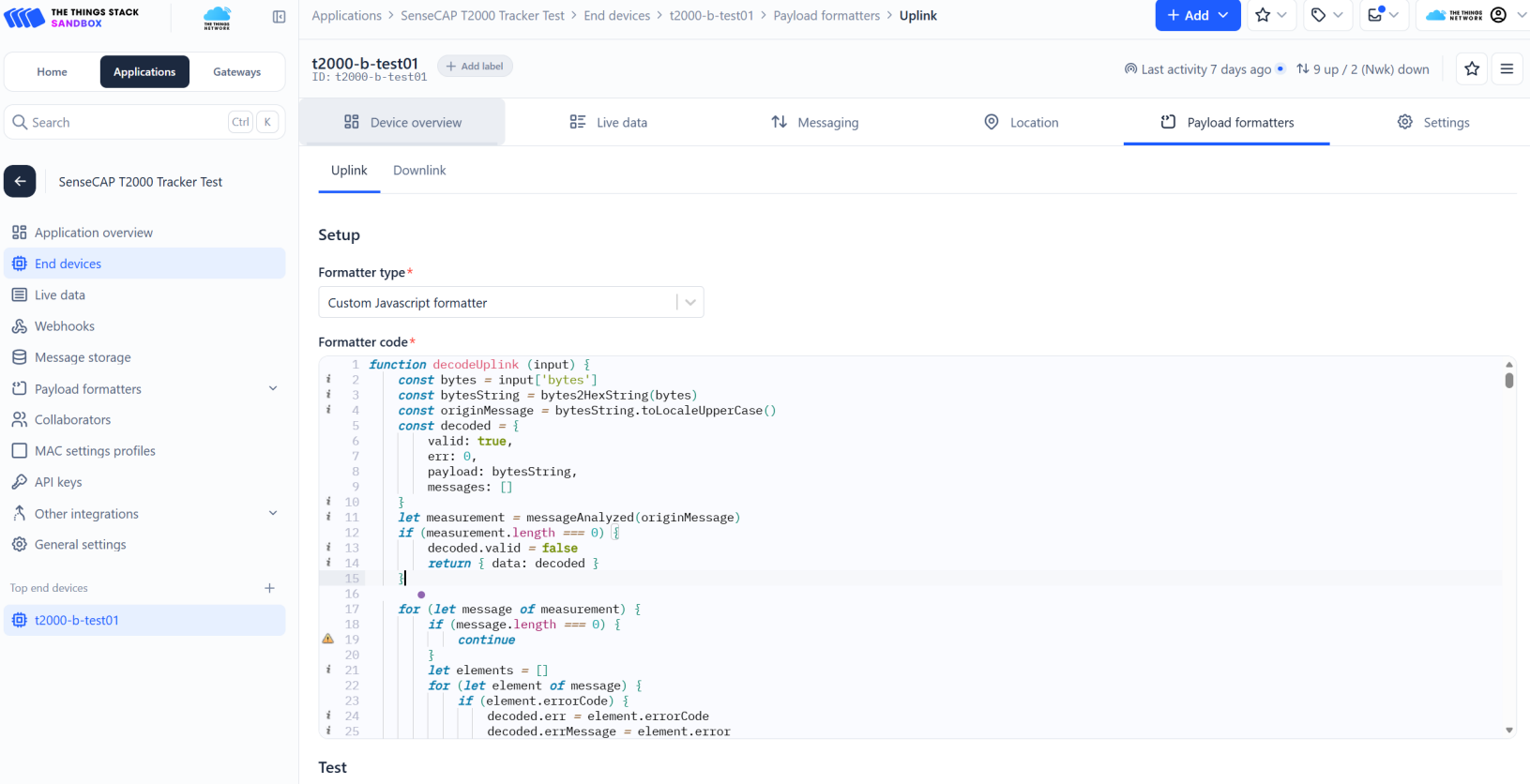Open the Live data device tab
Image resolution: width=1530 pixels, height=784 pixels.
pyautogui.click(x=609, y=123)
